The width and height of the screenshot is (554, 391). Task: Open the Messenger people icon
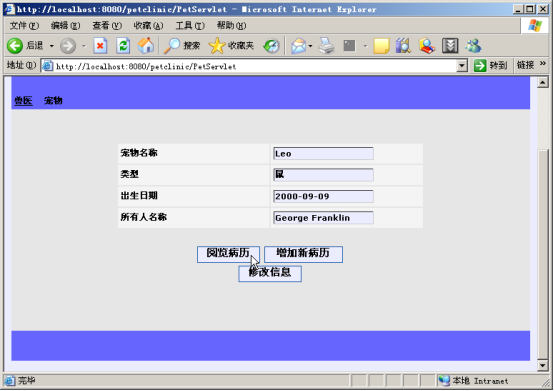(473, 46)
